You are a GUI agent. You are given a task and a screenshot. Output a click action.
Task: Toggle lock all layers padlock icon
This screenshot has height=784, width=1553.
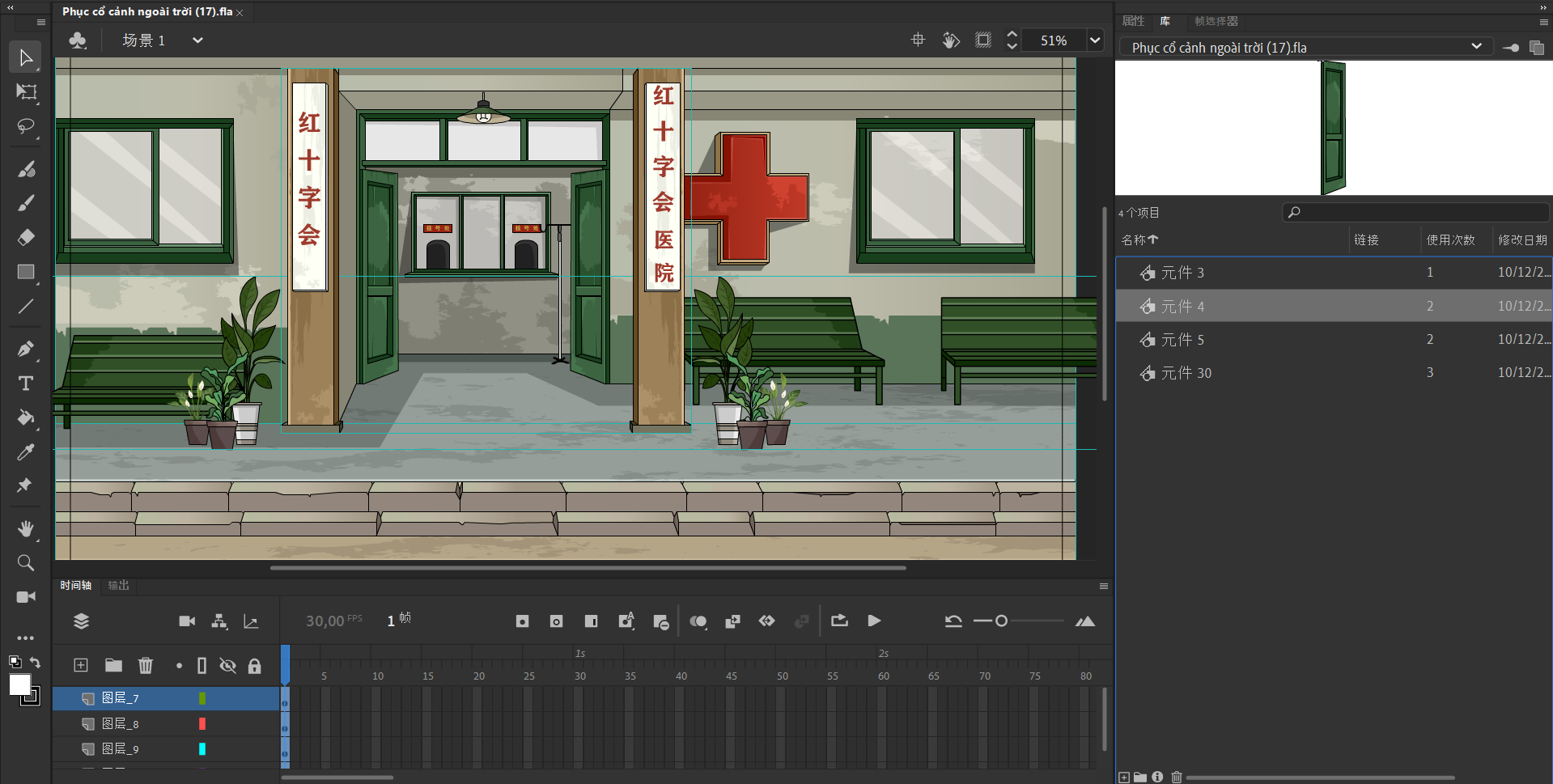coord(255,666)
